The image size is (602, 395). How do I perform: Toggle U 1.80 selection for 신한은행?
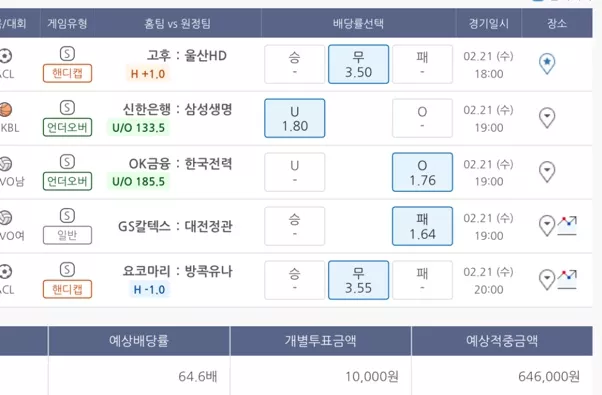coord(294,118)
